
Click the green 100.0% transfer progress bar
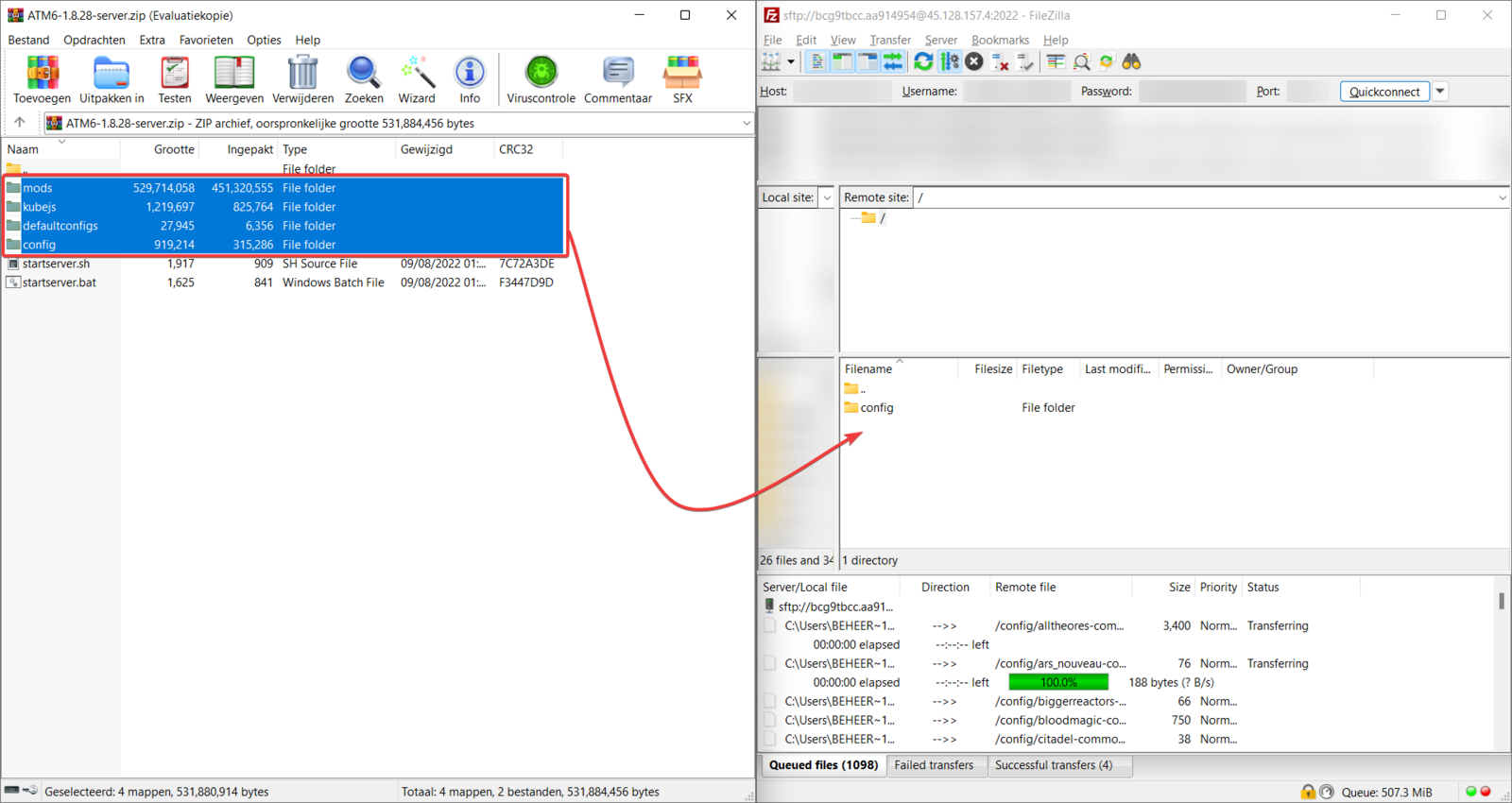tap(1058, 682)
